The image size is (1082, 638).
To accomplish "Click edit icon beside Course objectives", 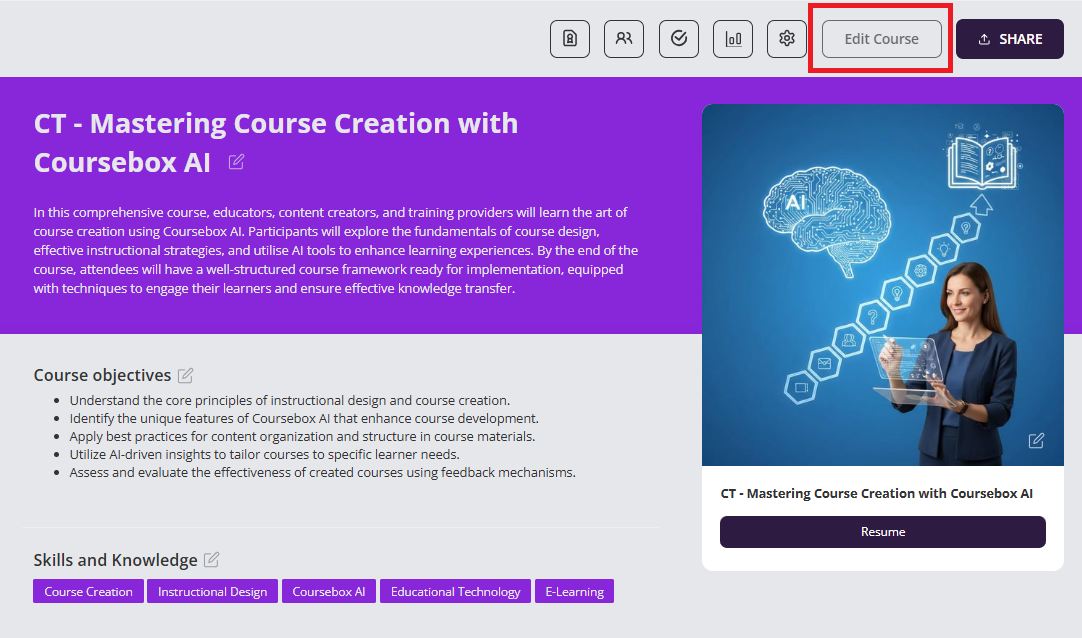I will click(x=185, y=376).
